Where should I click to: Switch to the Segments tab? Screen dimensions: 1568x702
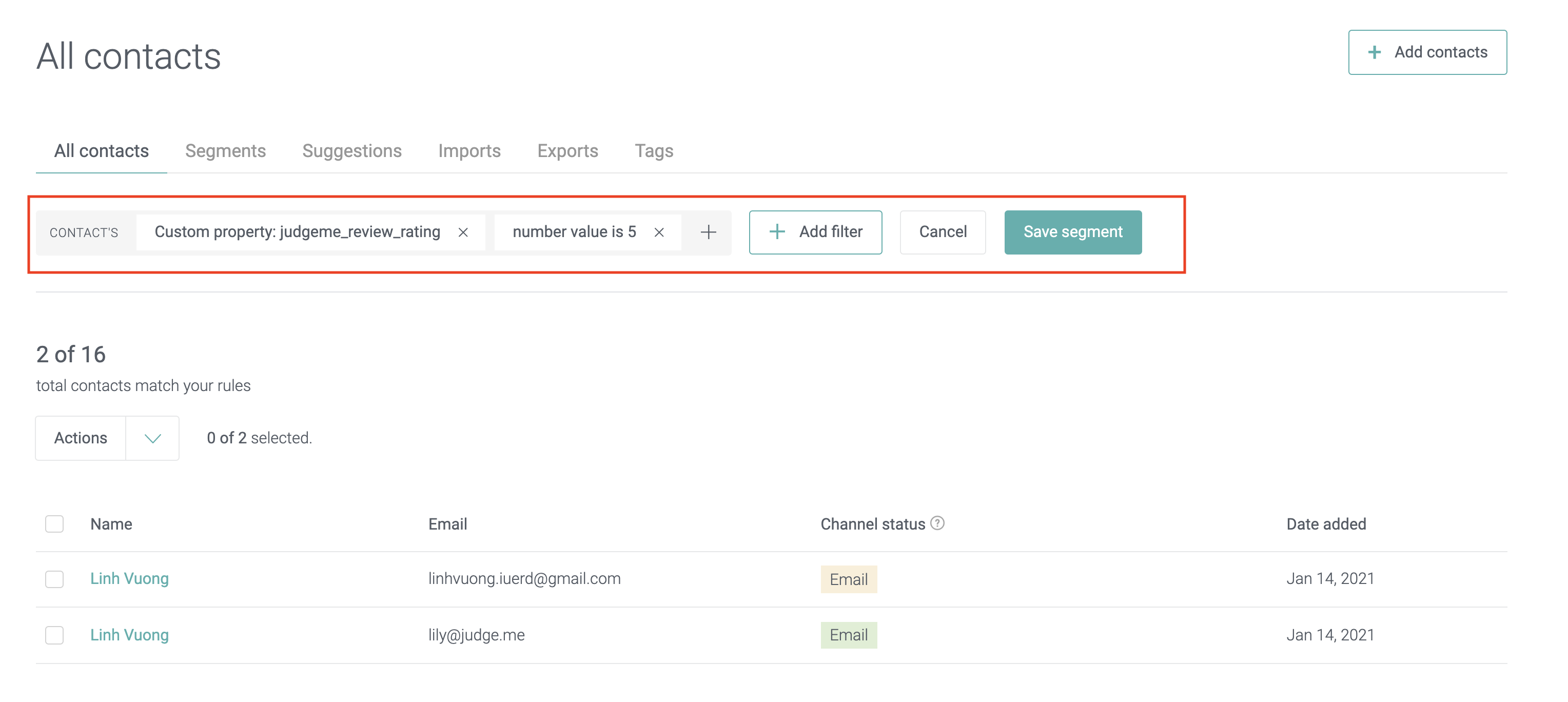pyautogui.click(x=225, y=151)
